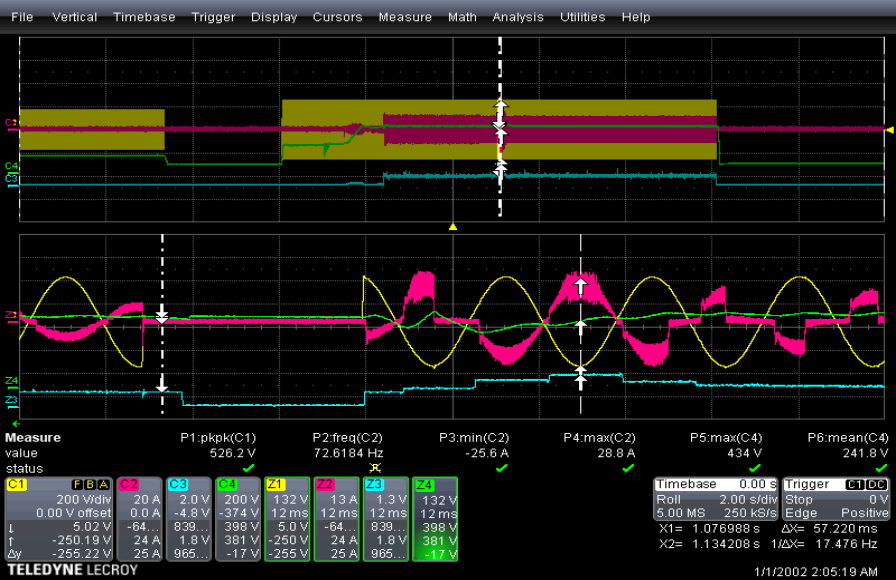The width and height of the screenshot is (896, 580).
Task: Click the C1 badge in Trigger descriptor
Action: 855,485
